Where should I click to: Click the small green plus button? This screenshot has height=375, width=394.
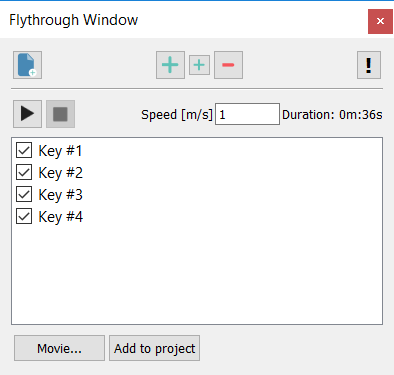[x=199, y=65]
